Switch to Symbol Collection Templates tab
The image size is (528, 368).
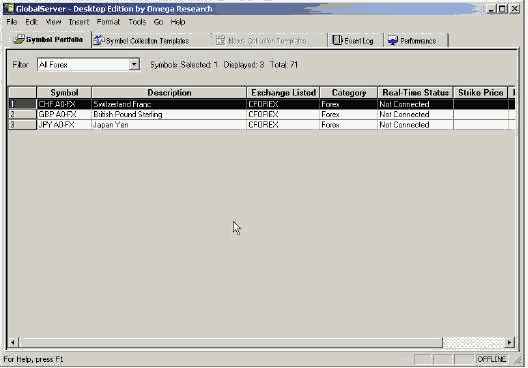[141, 41]
